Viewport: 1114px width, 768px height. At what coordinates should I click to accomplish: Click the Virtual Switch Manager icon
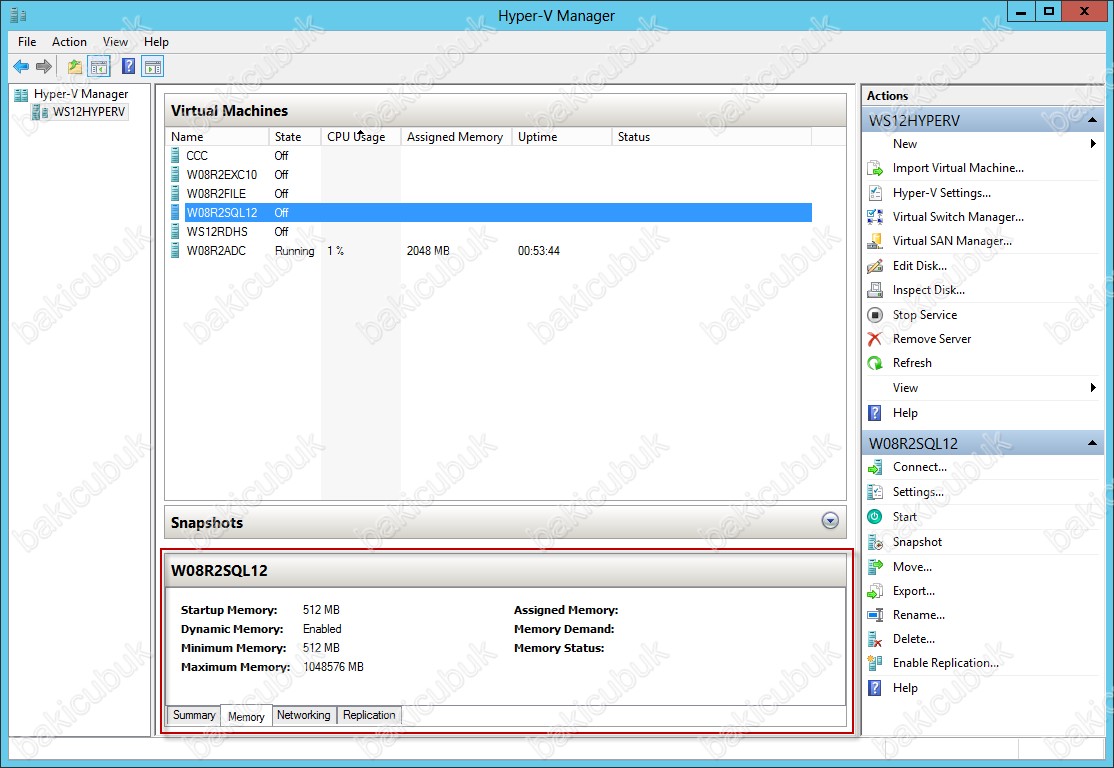(x=875, y=217)
